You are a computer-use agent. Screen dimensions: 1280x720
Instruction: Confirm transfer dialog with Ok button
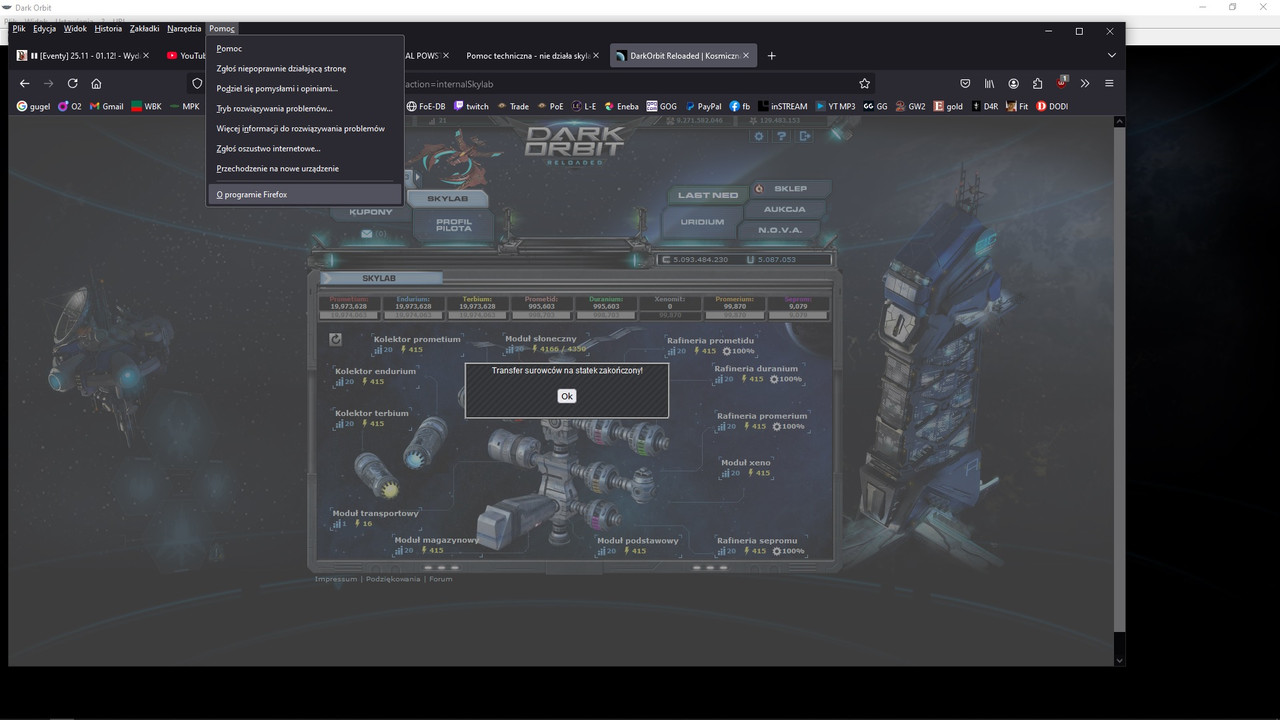pos(567,396)
